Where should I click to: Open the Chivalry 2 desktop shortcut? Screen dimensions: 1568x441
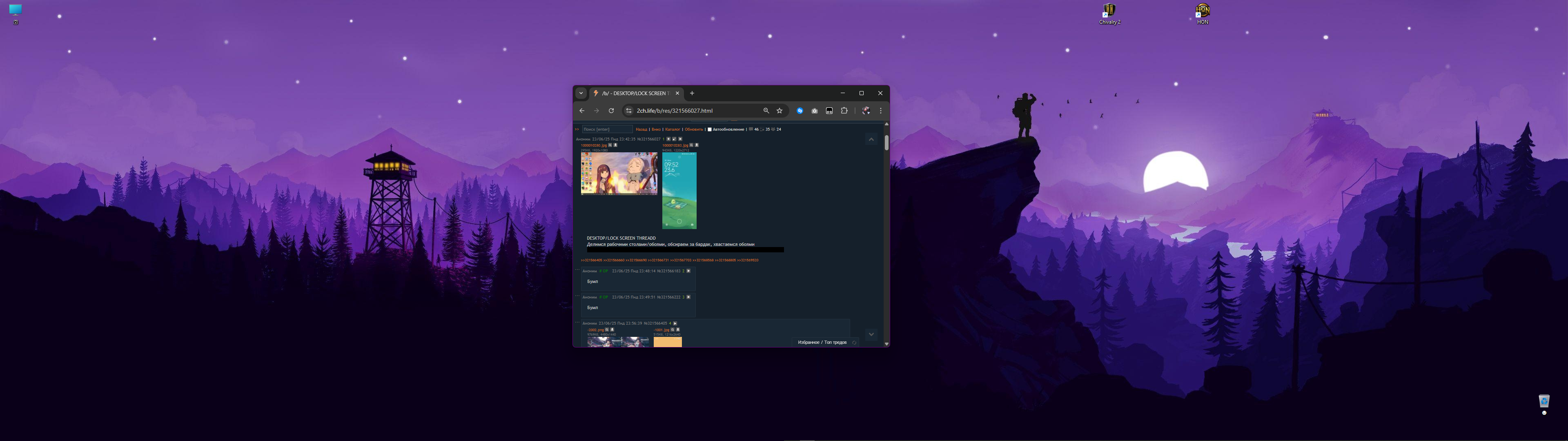click(1109, 14)
